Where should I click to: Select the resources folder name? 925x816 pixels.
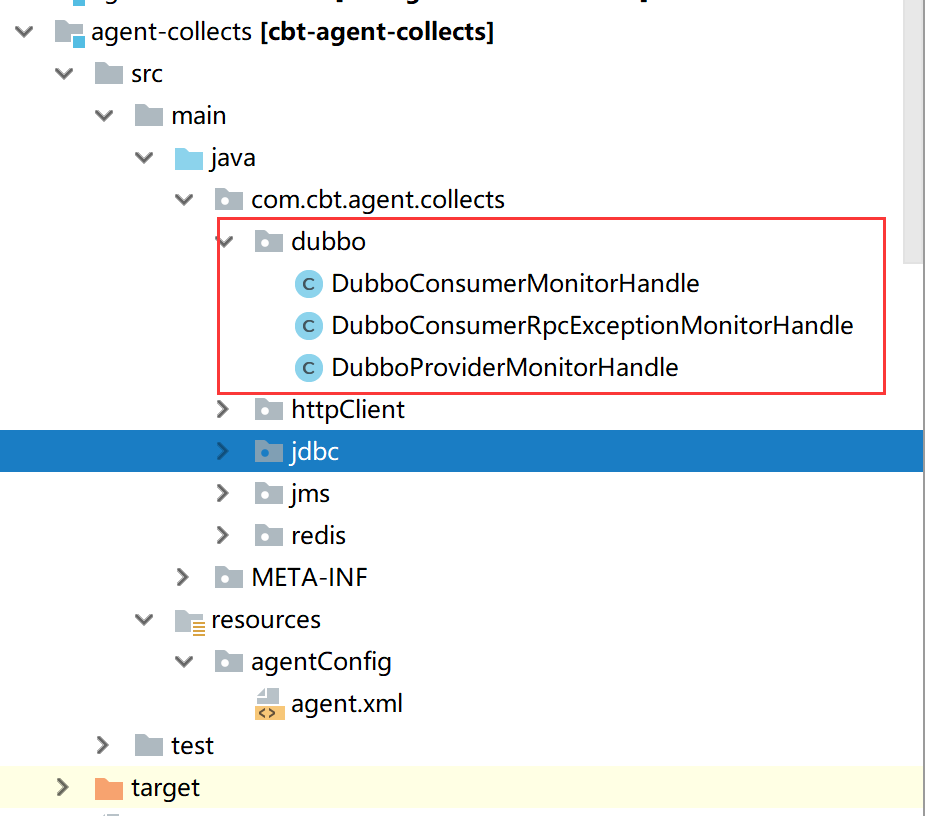click(266, 620)
